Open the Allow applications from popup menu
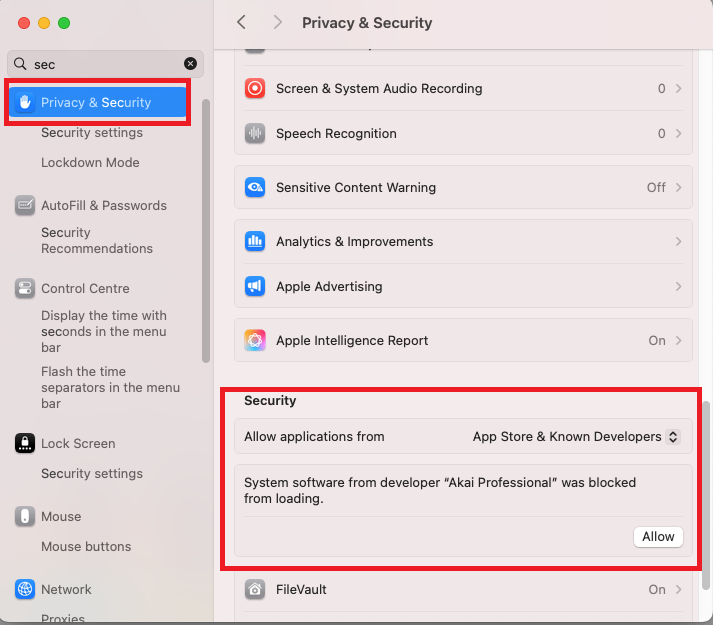Viewport: 714px width, 626px height. [576, 437]
